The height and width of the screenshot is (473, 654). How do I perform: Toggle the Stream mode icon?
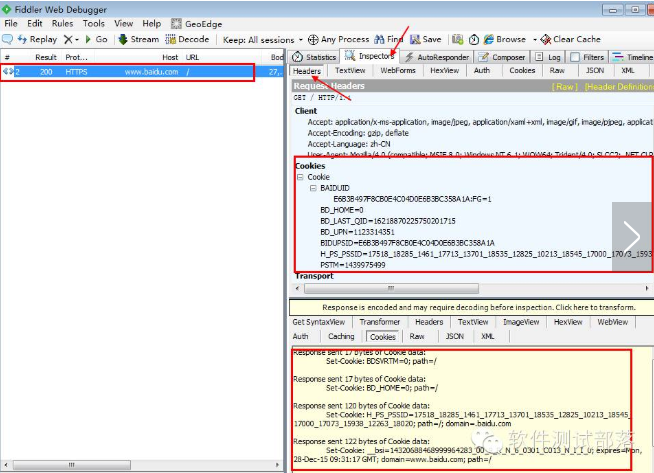pyautogui.click(x=124, y=39)
